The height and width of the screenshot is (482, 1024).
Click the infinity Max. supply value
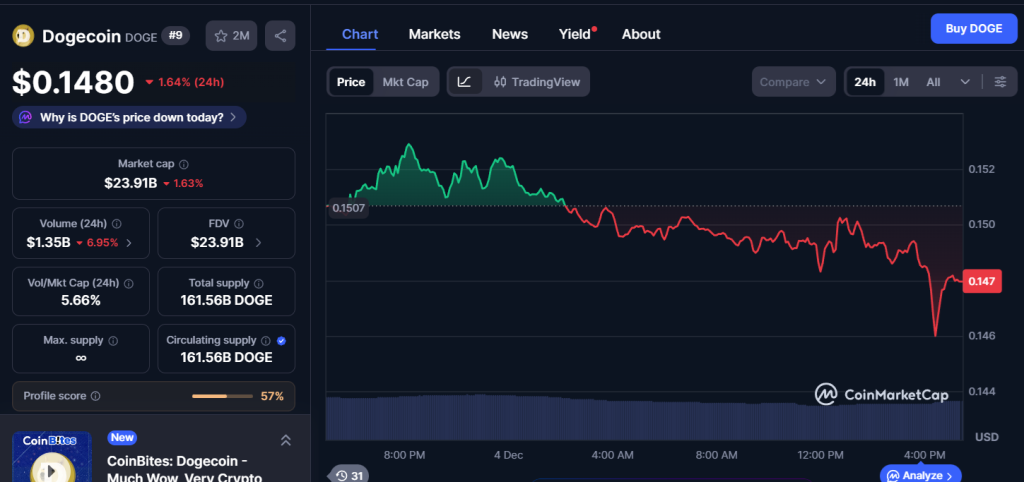[81, 358]
